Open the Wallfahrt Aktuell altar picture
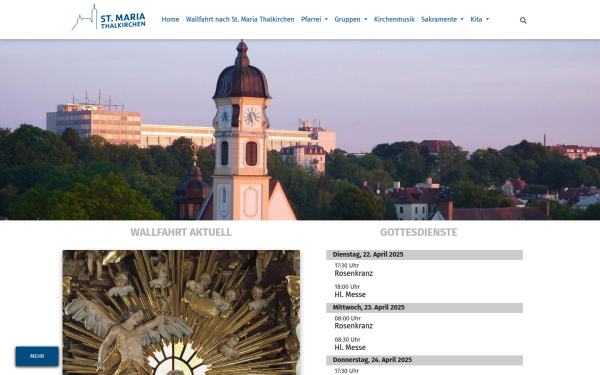Image resolution: width=600 pixels, height=375 pixels. (x=181, y=313)
